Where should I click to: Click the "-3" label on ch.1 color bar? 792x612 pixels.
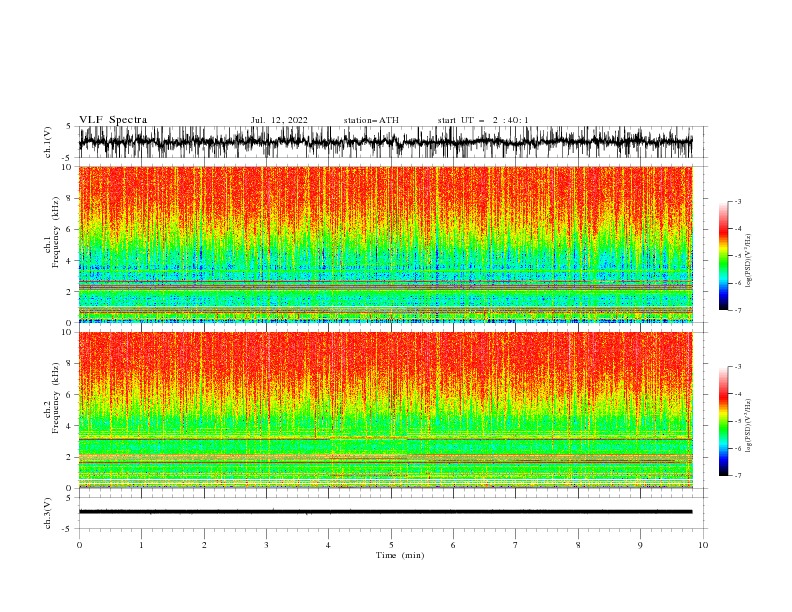click(x=738, y=201)
